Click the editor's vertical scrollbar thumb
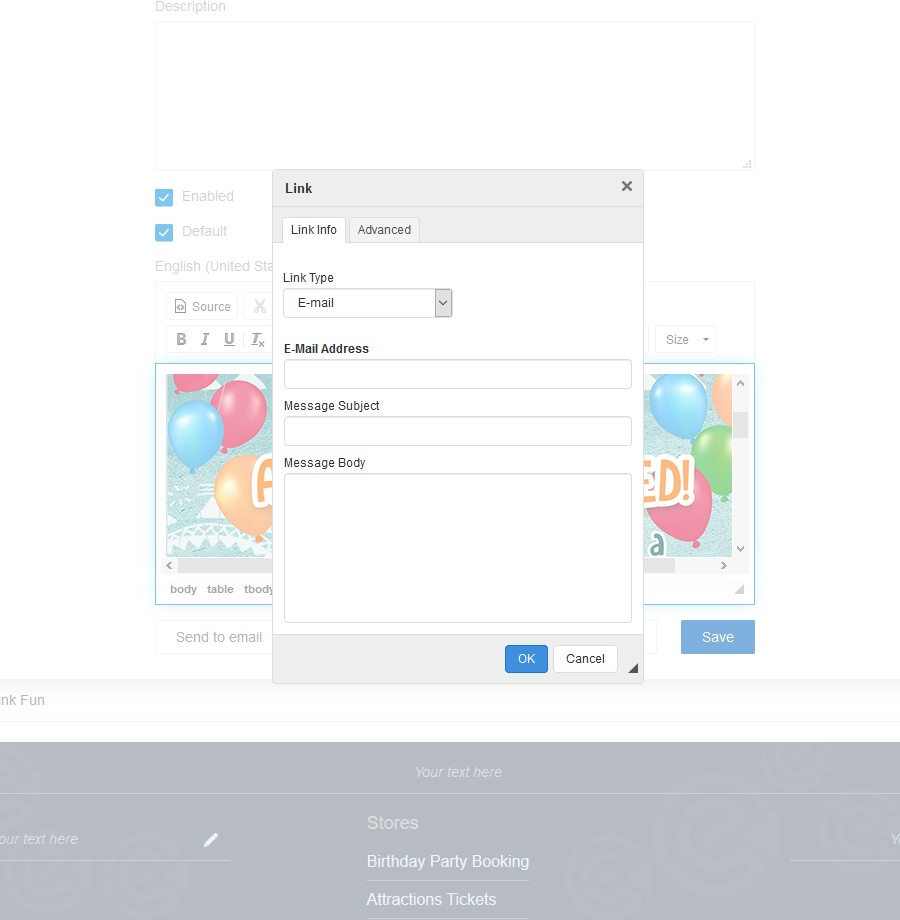Viewport: 900px width, 920px height. coord(740,424)
